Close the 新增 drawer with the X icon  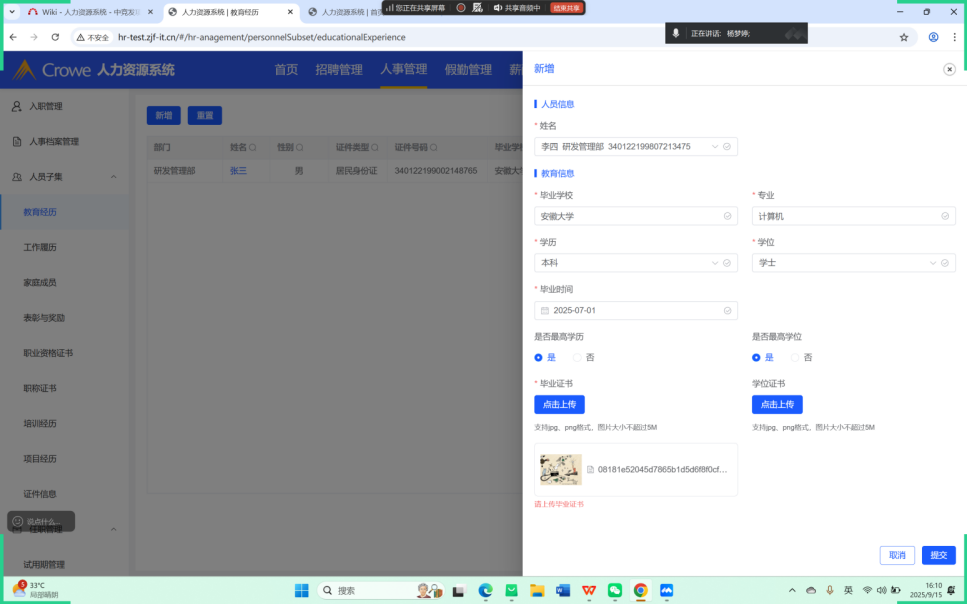tap(949, 69)
